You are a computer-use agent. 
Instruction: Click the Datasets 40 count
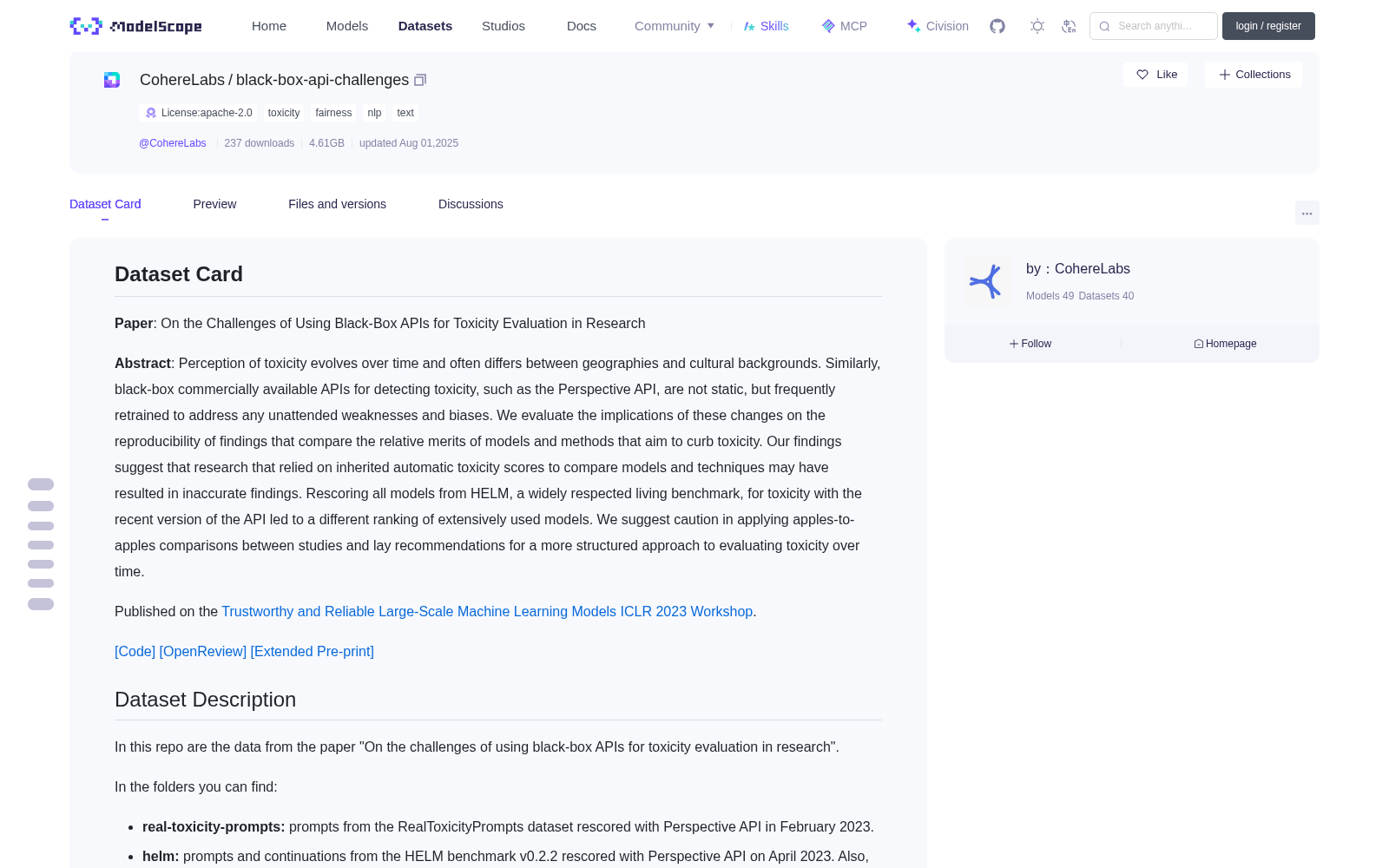1106,296
